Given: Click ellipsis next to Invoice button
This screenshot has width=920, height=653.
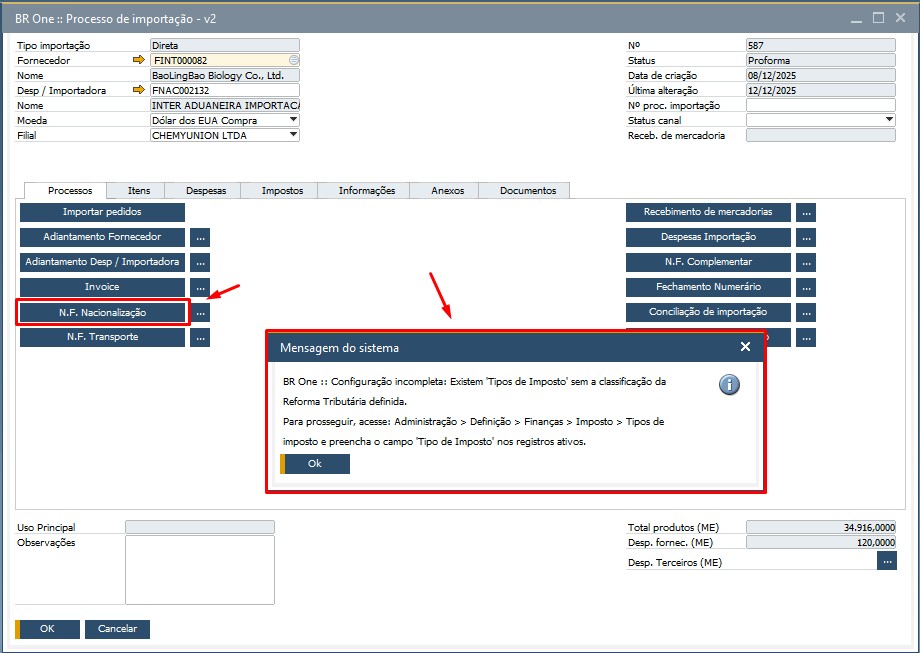Looking at the screenshot, I should click(x=200, y=288).
